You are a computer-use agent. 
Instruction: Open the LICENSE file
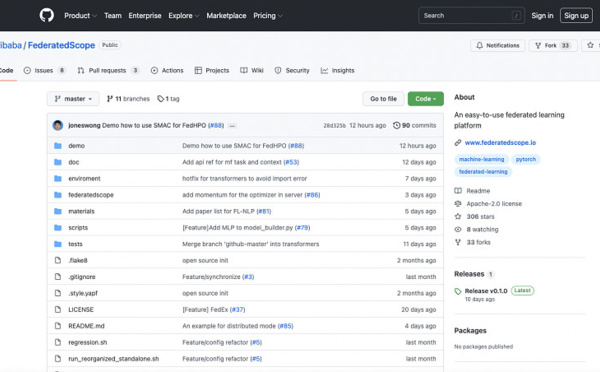81,310
